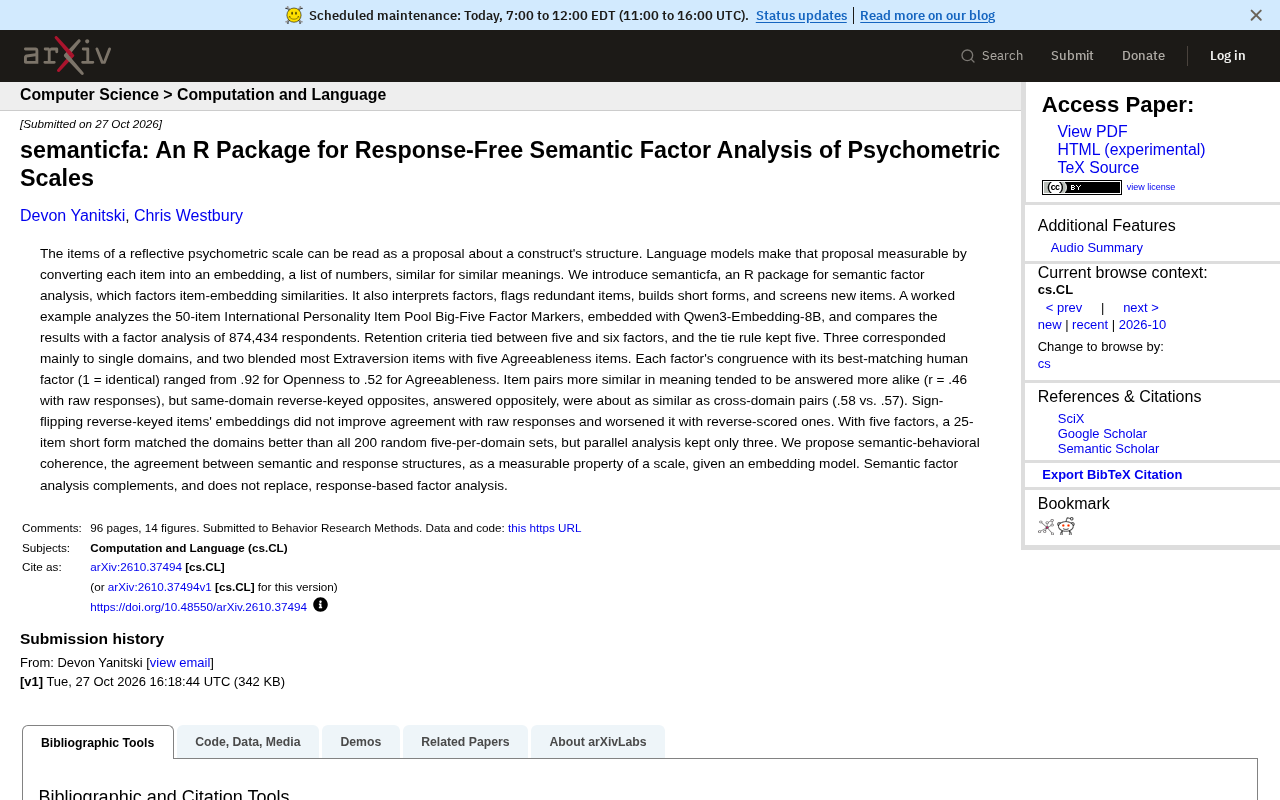Image resolution: width=1280 pixels, height=800 pixels.
Task: Open arXiv:2610.37494v1 version link
Action: click(x=160, y=587)
